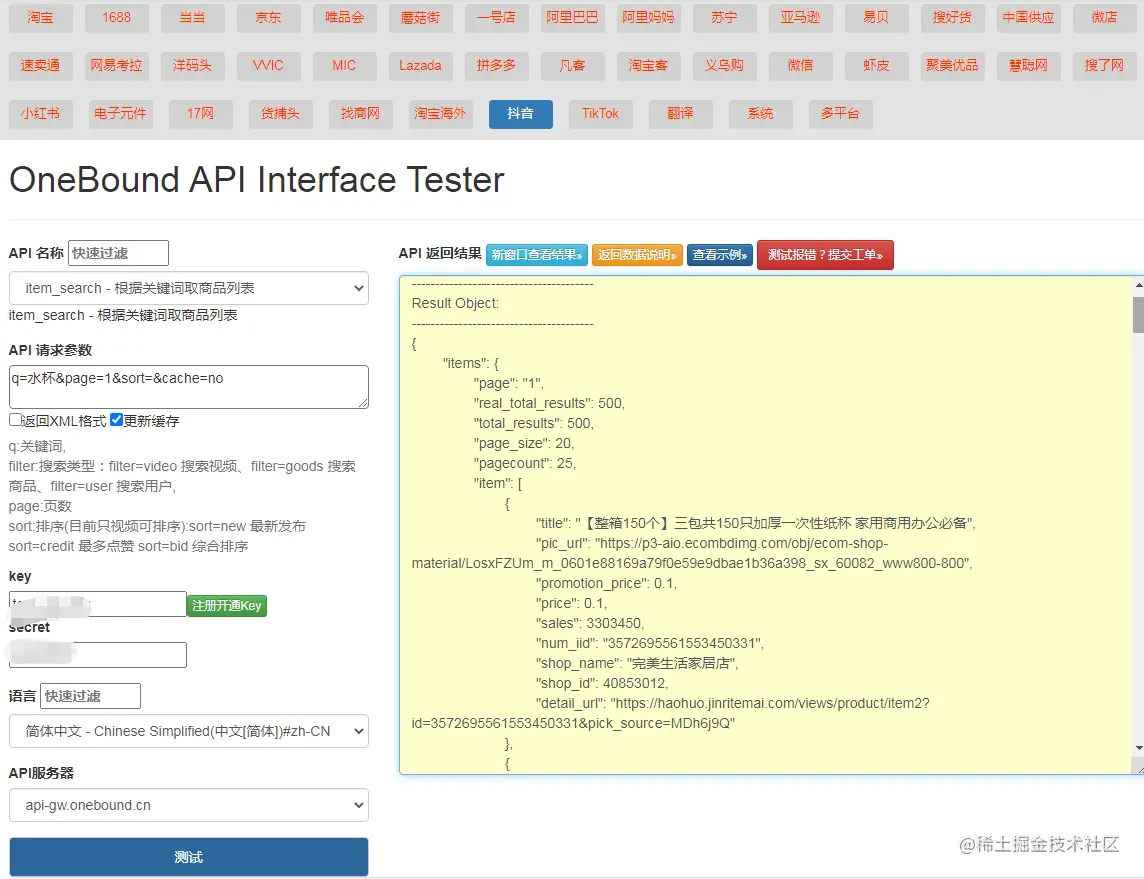This screenshot has width=1144, height=879.
Task: Focus the 语言 quick filter field
Action: click(x=90, y=696)
